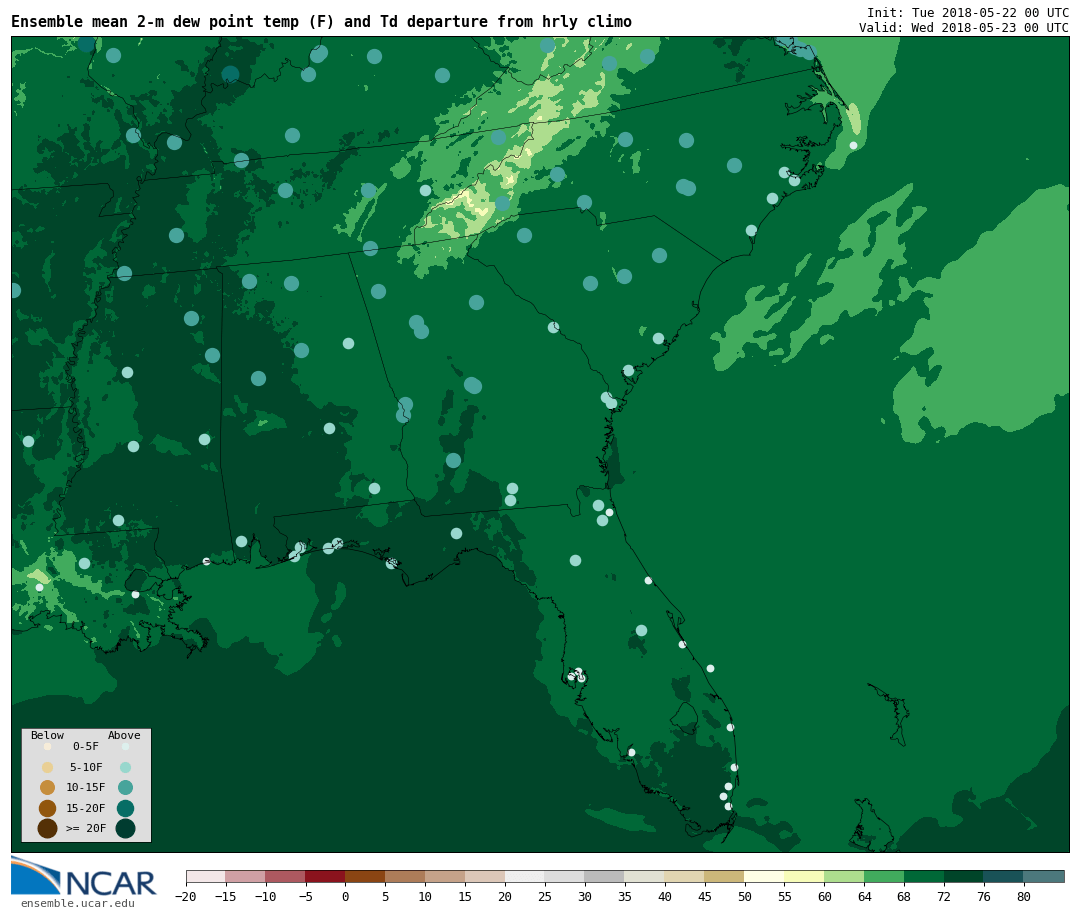Click the '>= 20F' legend label
Viewport: 1080px width, 915px height.
click(86, 828)
